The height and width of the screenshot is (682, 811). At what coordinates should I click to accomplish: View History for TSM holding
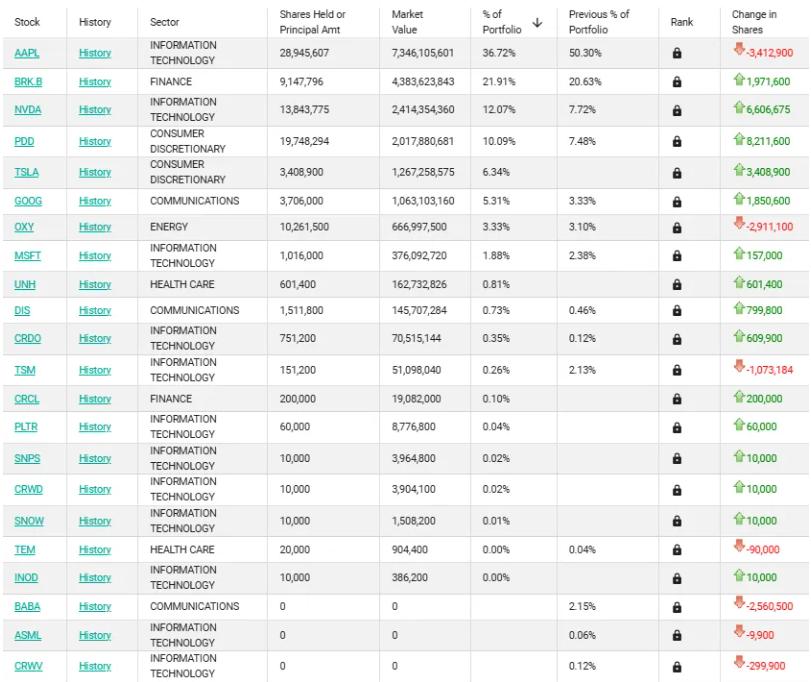point(95,370)
